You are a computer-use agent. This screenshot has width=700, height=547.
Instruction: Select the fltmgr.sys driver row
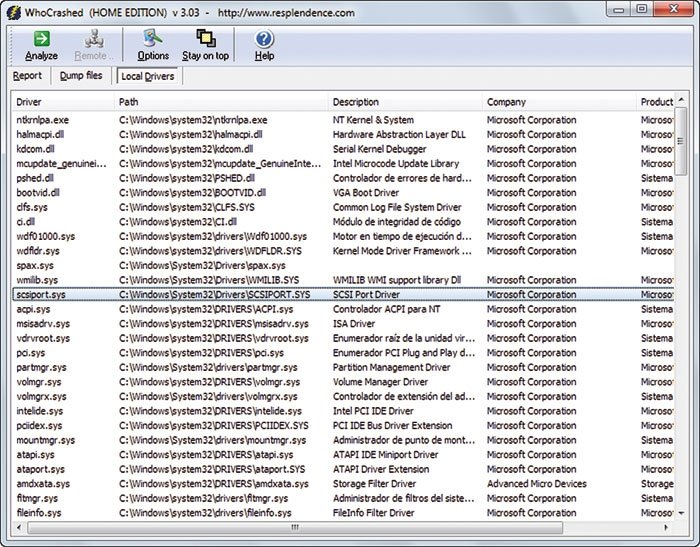click(343, 498)
